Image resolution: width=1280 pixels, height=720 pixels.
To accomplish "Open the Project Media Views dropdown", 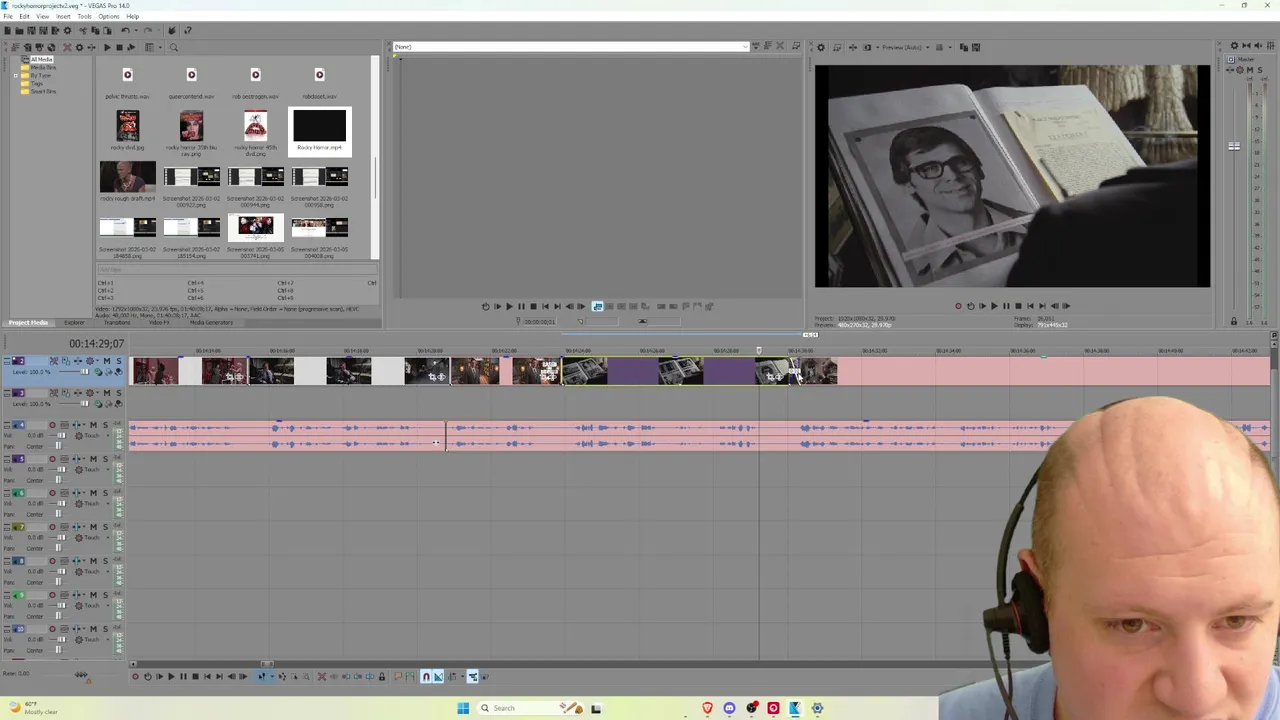I will click(160, 47).
